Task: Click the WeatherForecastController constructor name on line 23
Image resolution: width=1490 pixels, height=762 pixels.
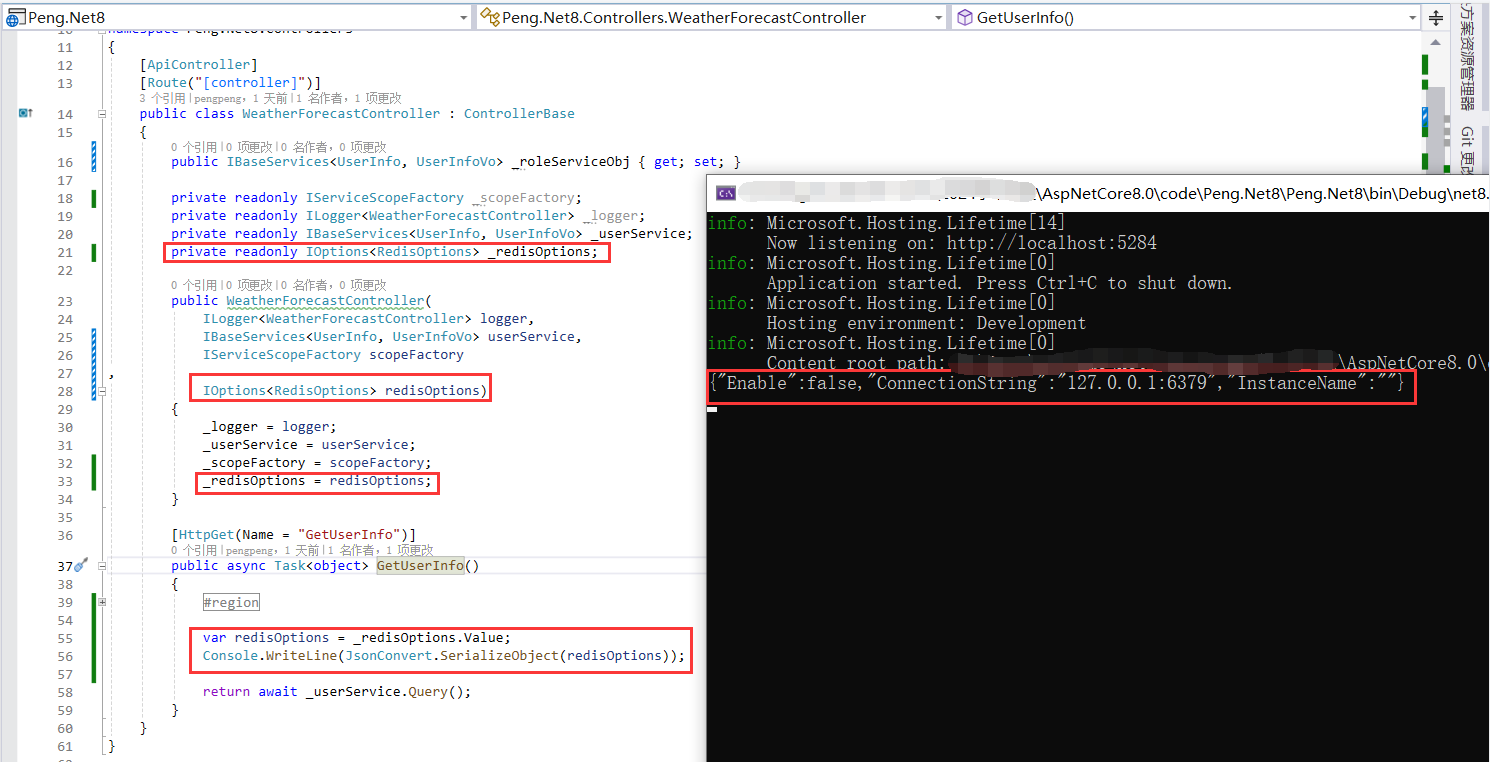Action: pos(325,301)
